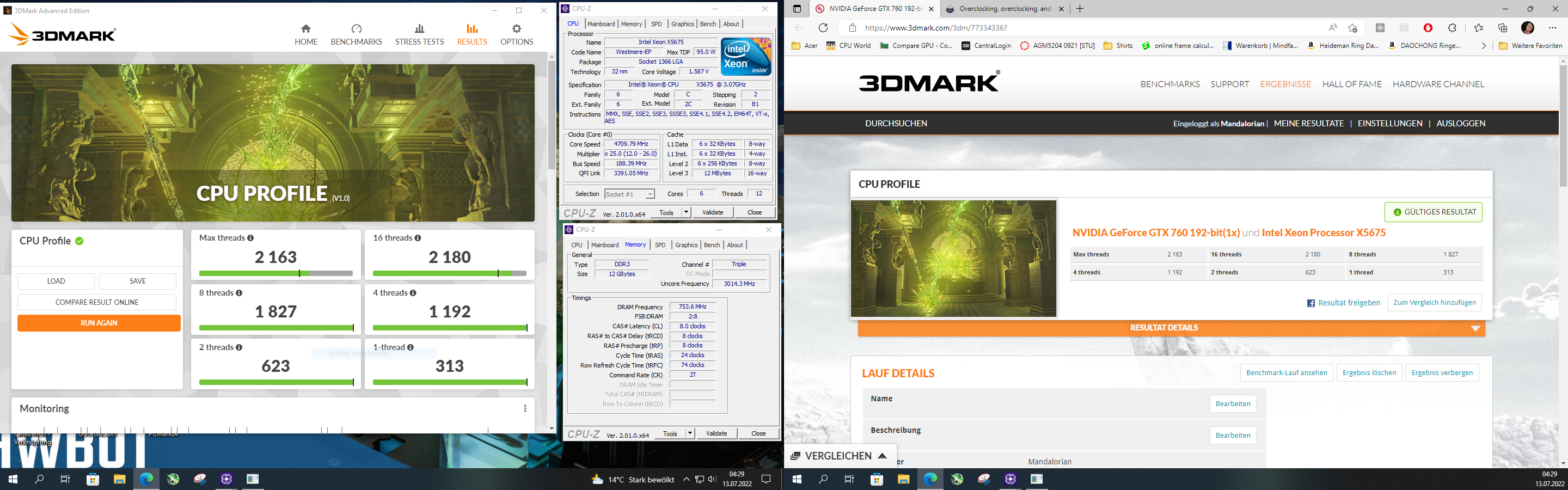Image resolution: width=1568 pixels, height=490 pixels.
Task: Open Snipping Tool on the left taskbar
Action: point(200,480)
